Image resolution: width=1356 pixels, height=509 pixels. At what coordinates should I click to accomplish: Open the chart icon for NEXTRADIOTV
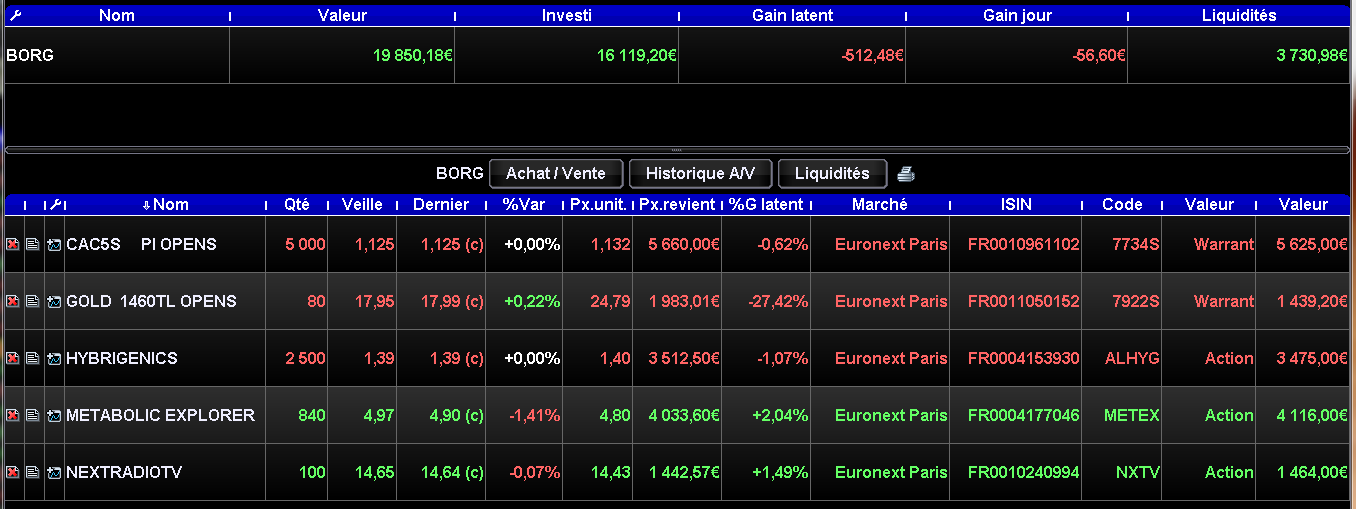tap(54, 473)
